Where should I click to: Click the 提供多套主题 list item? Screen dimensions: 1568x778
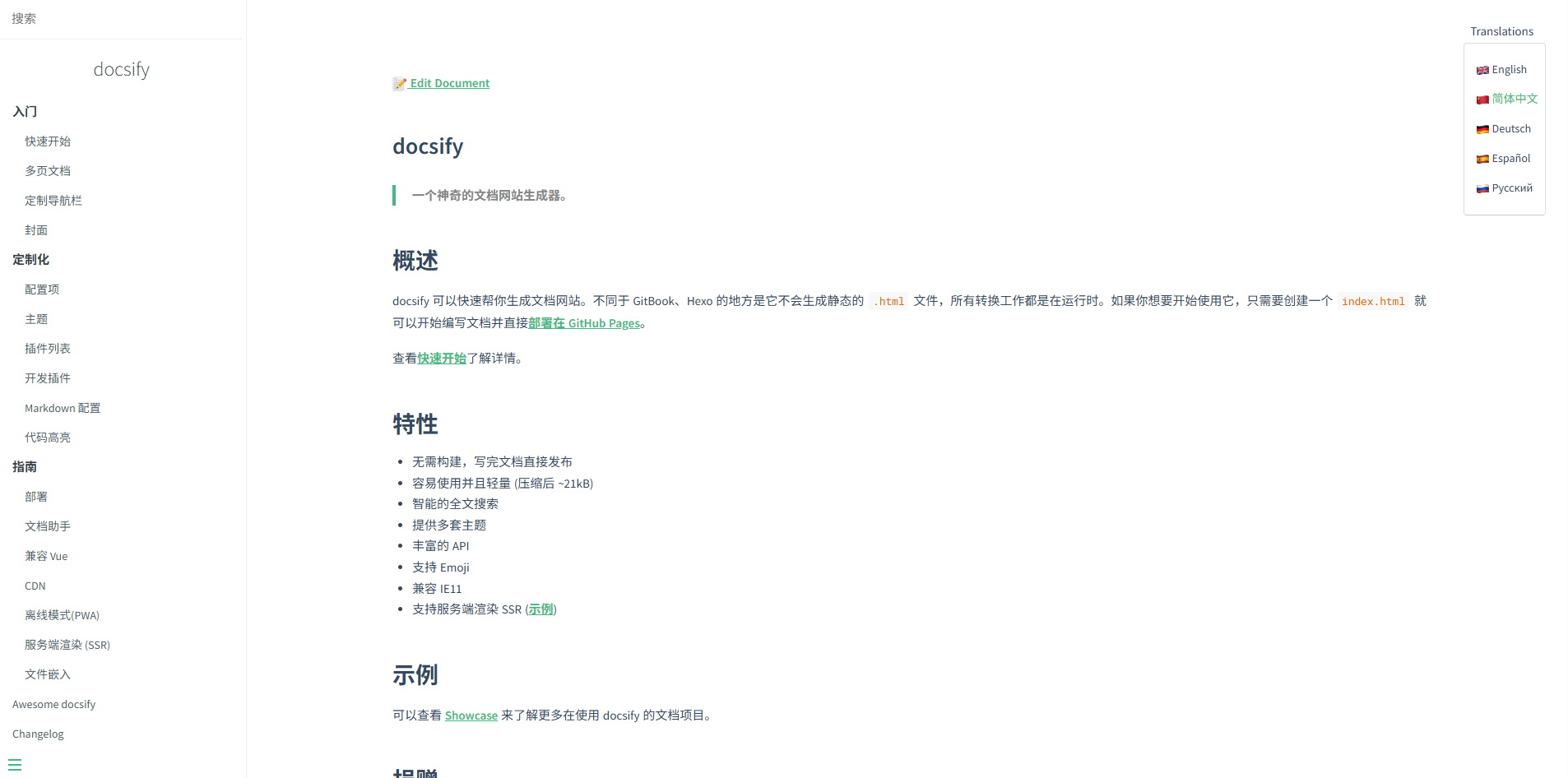pos(449,525)
